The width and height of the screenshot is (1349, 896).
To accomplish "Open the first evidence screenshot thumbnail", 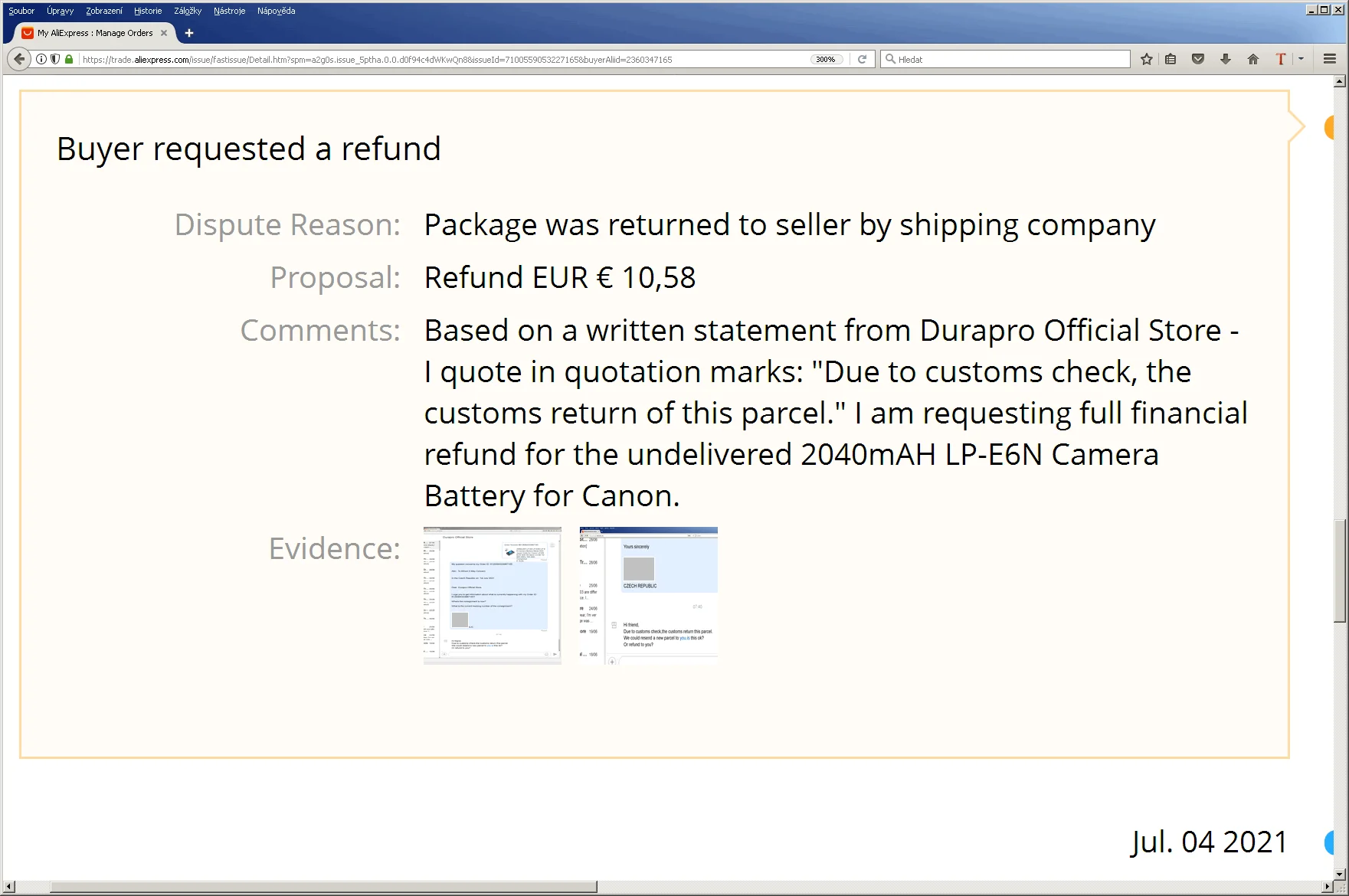I will pyautogui.click(x=493, y=595).
